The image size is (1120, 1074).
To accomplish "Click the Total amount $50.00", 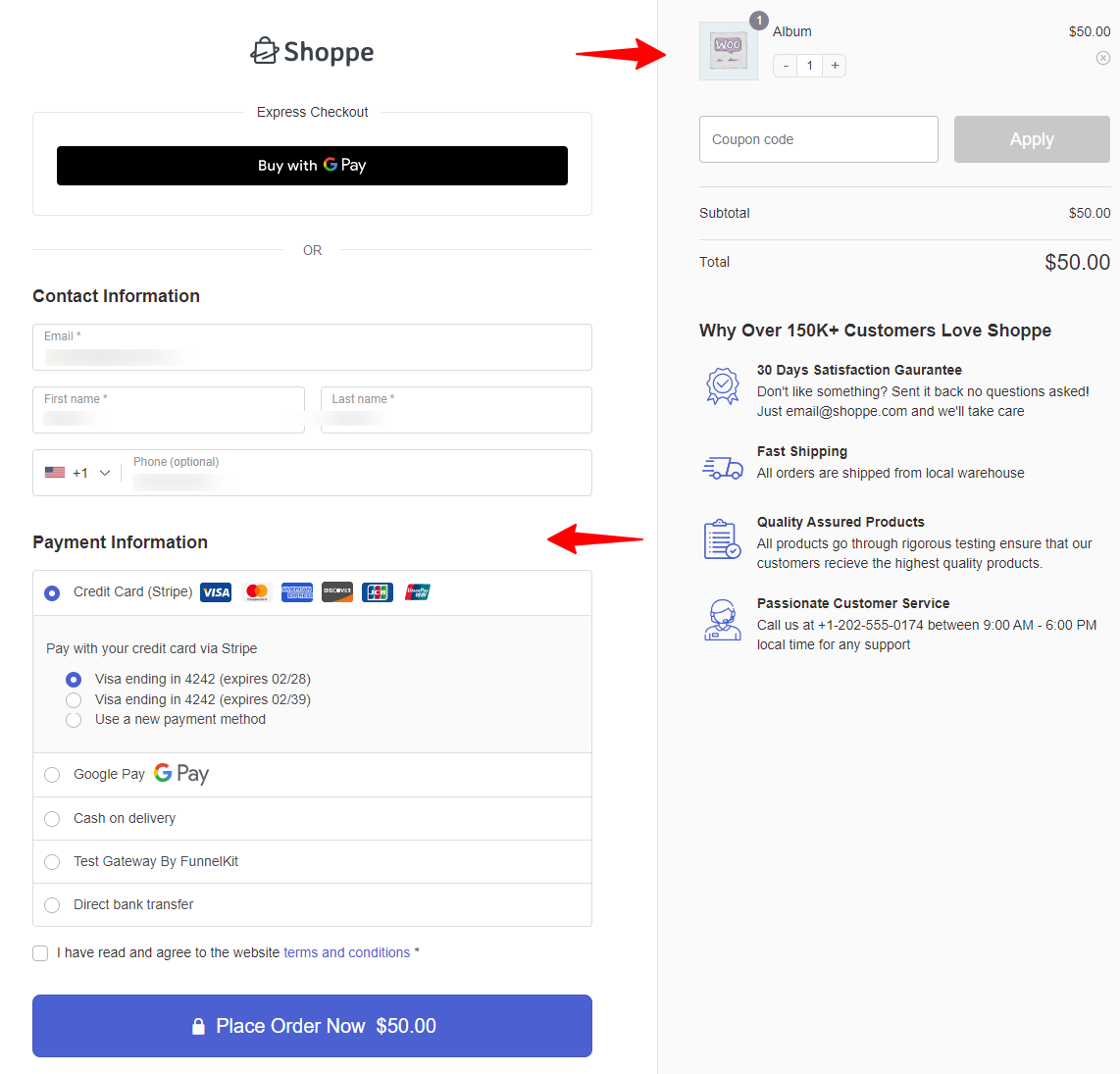I will [1077, 262].
